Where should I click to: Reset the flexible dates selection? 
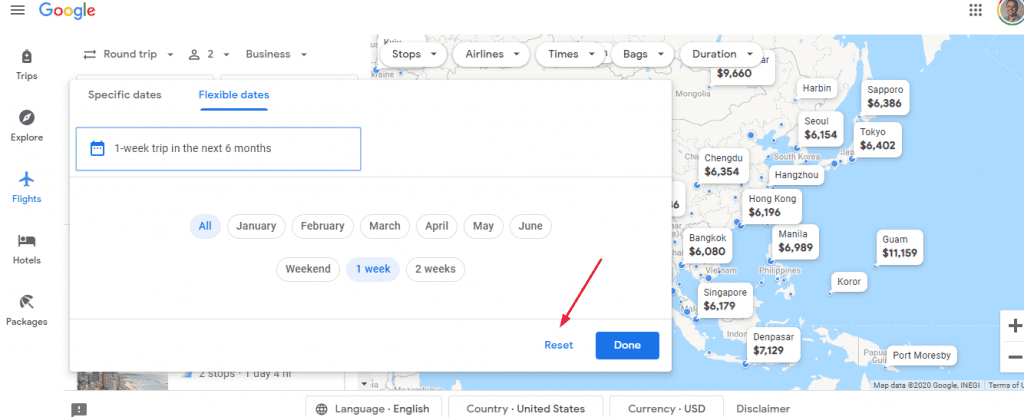[558, 345]
